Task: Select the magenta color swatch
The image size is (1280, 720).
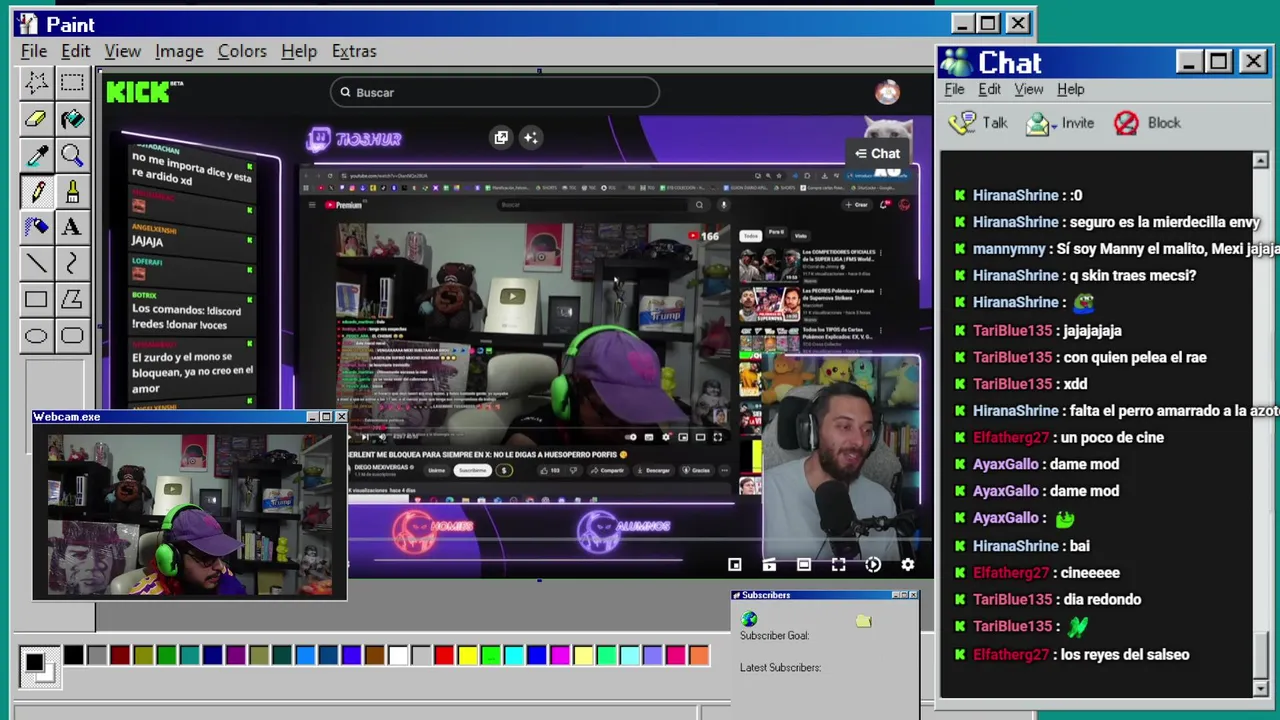Action: click(560, 656)
